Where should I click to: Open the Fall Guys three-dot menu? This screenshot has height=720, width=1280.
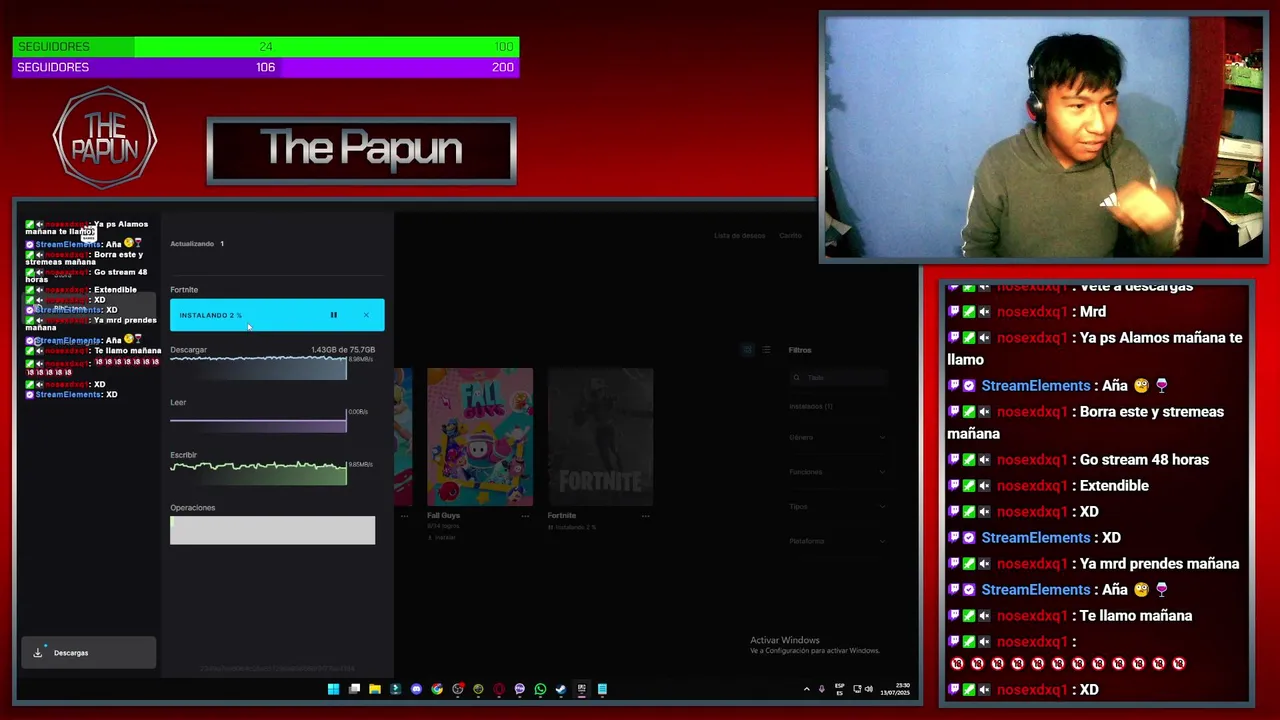pos(525,516)
